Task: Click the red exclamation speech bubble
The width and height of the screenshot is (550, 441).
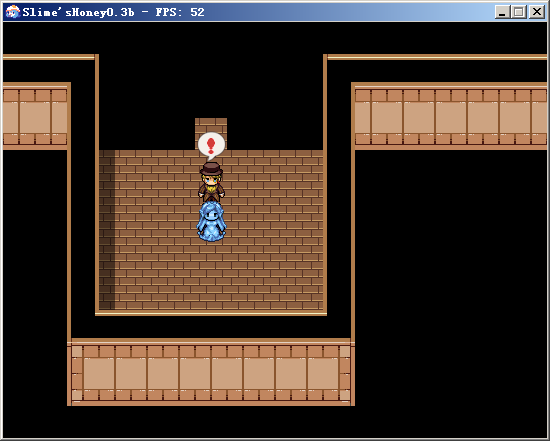Action: click(x=211, y=146)
